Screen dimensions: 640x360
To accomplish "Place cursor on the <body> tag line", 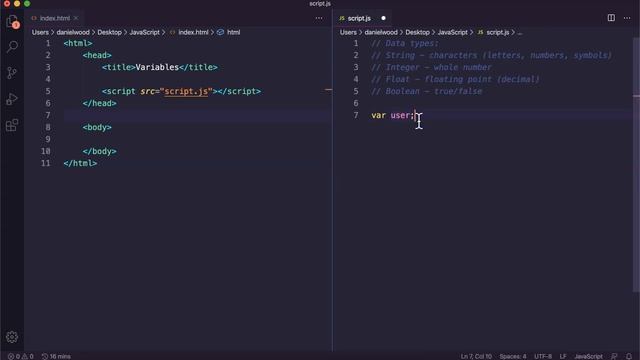I will point(97,127).
